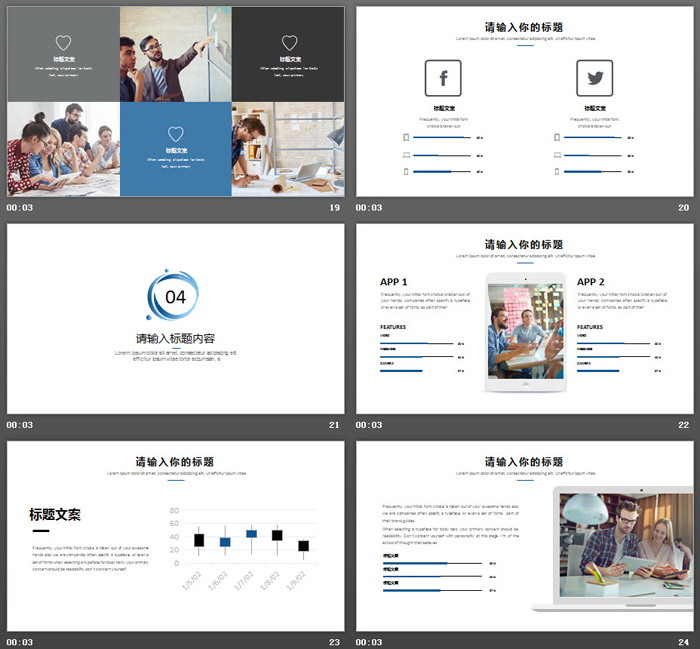The image size is (700, 649).
Task: Click slide number 19 label
Action: pos(334,208)
